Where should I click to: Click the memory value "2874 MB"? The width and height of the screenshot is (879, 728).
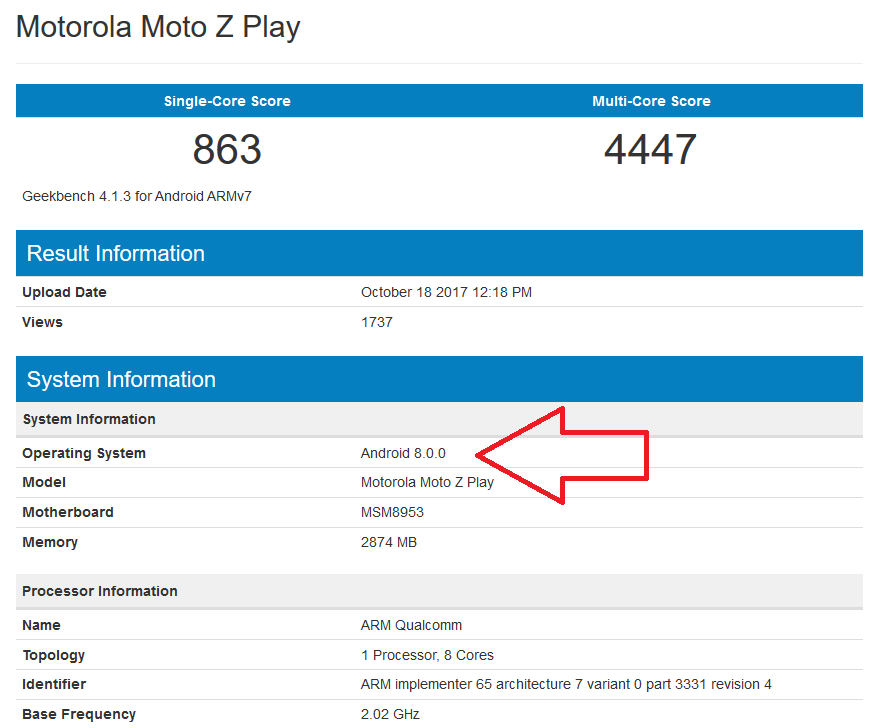[x=388, y=542]
